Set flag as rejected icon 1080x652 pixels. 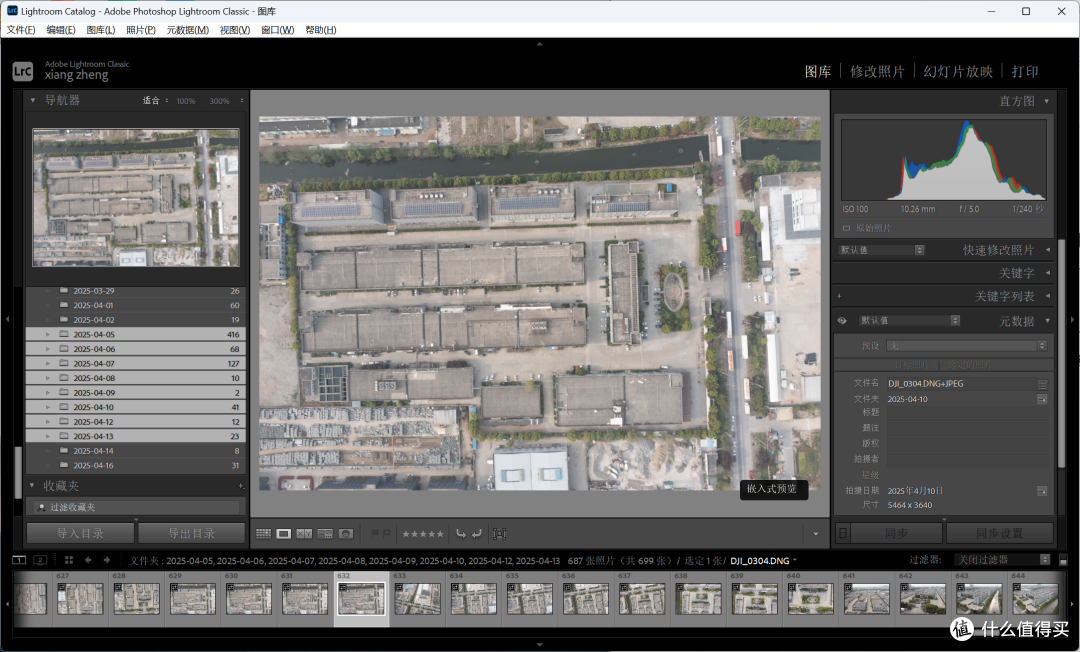[x=386, y=534]
